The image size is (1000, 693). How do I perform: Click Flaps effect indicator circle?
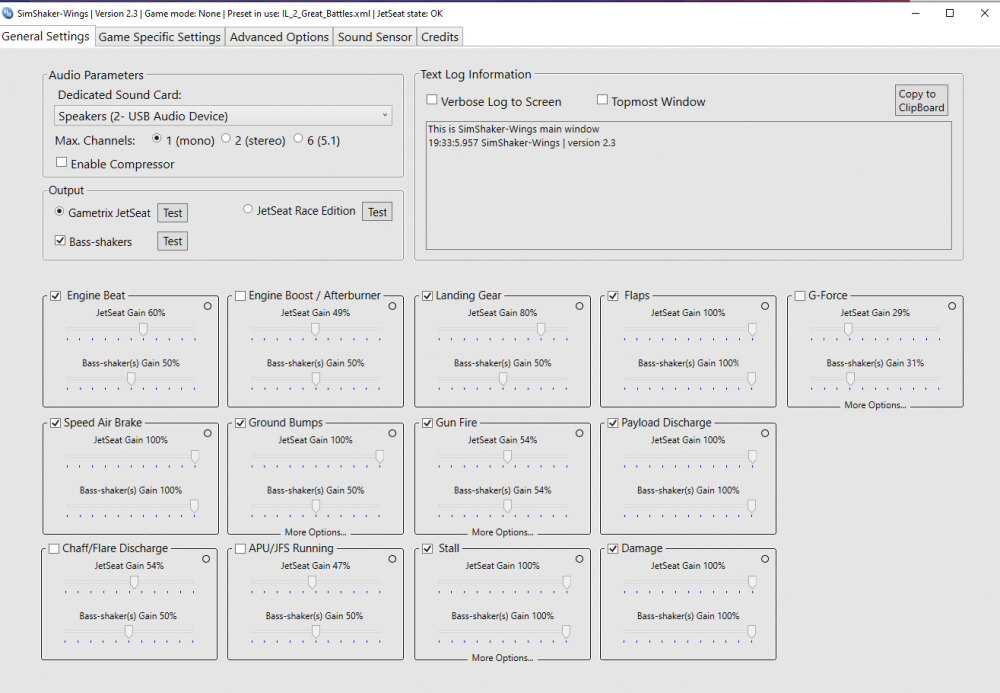pos(765,306)
